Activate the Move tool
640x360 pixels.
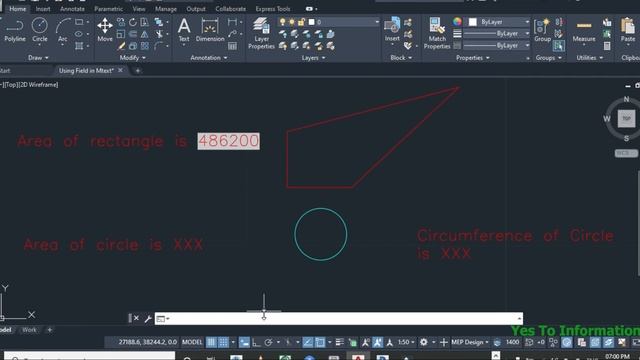tap(105, 30)
